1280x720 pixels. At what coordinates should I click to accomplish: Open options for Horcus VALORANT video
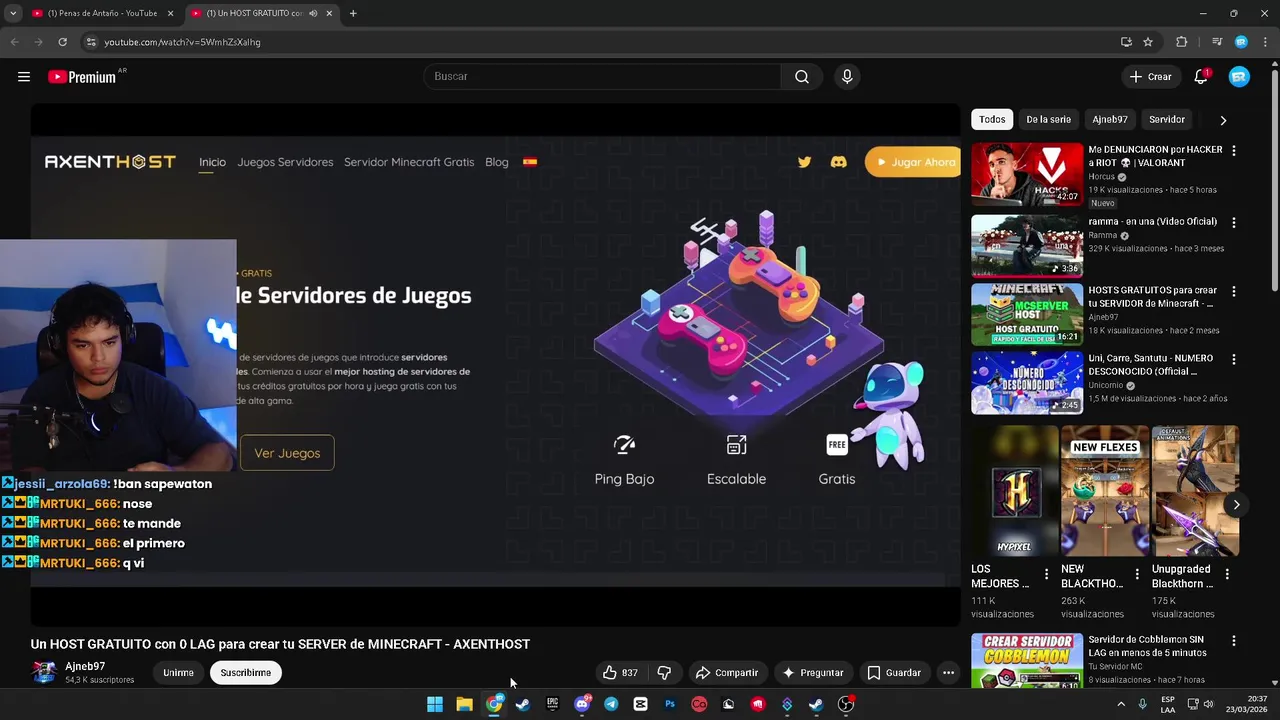[x=1233, y=151]
